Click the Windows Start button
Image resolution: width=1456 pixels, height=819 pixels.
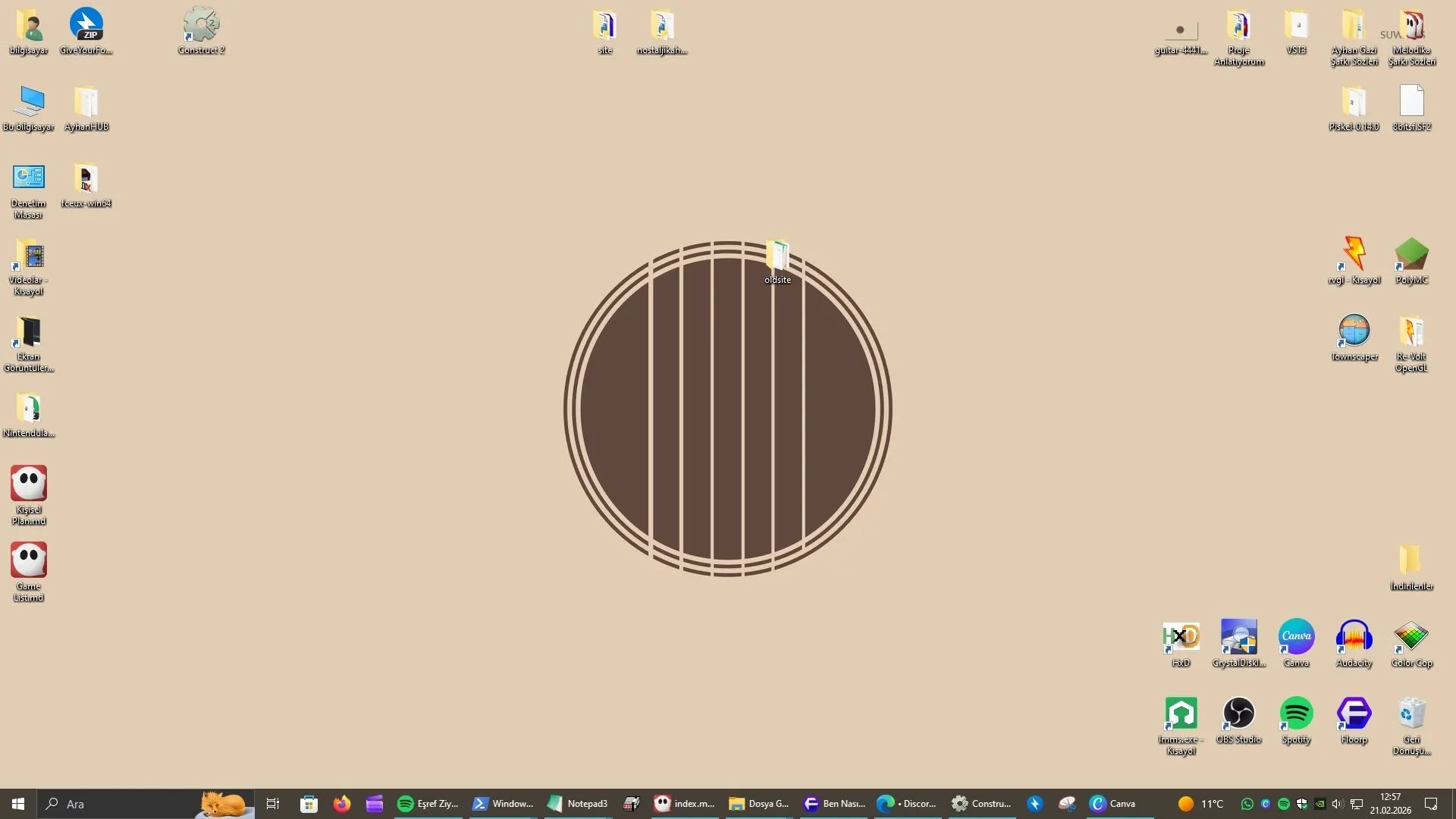pyautogui.click(x=18, y=804)
